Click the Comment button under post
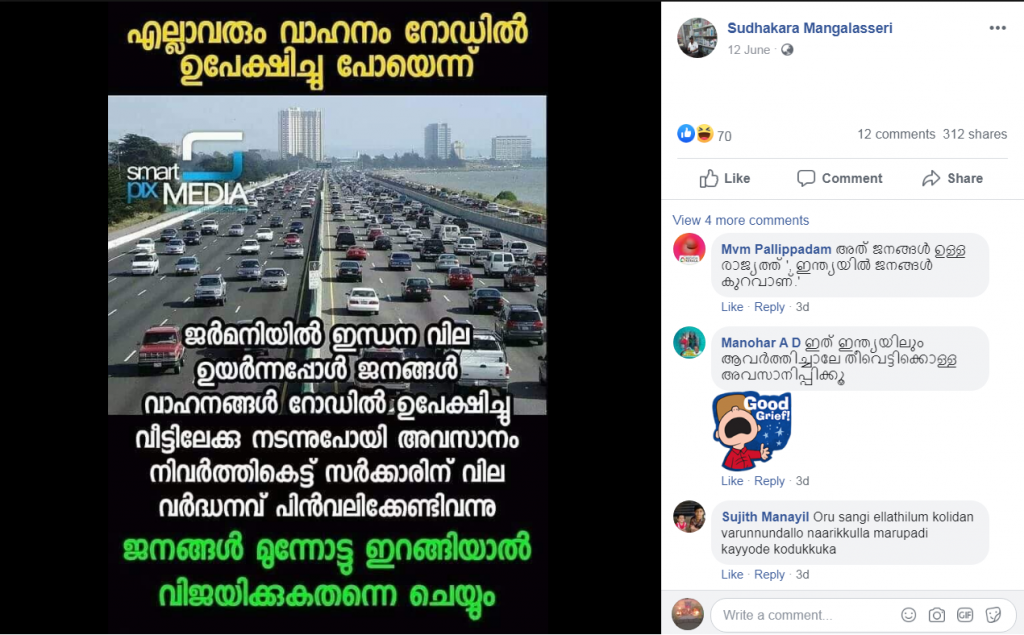 [x=839, y=178]
